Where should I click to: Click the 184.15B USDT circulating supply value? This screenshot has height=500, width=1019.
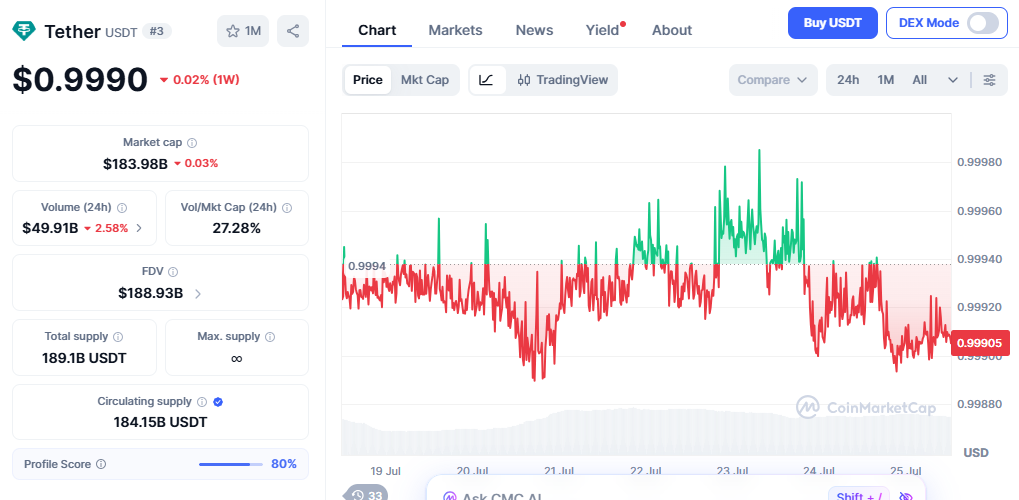[161, 423]
